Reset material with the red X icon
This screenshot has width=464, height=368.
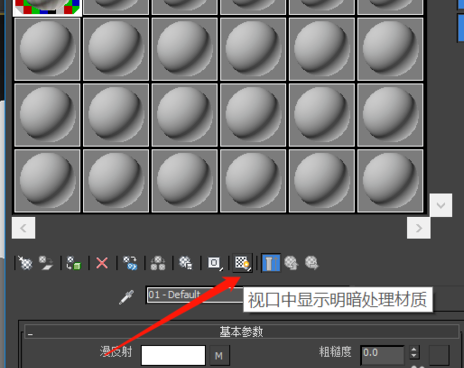(102, 263)
